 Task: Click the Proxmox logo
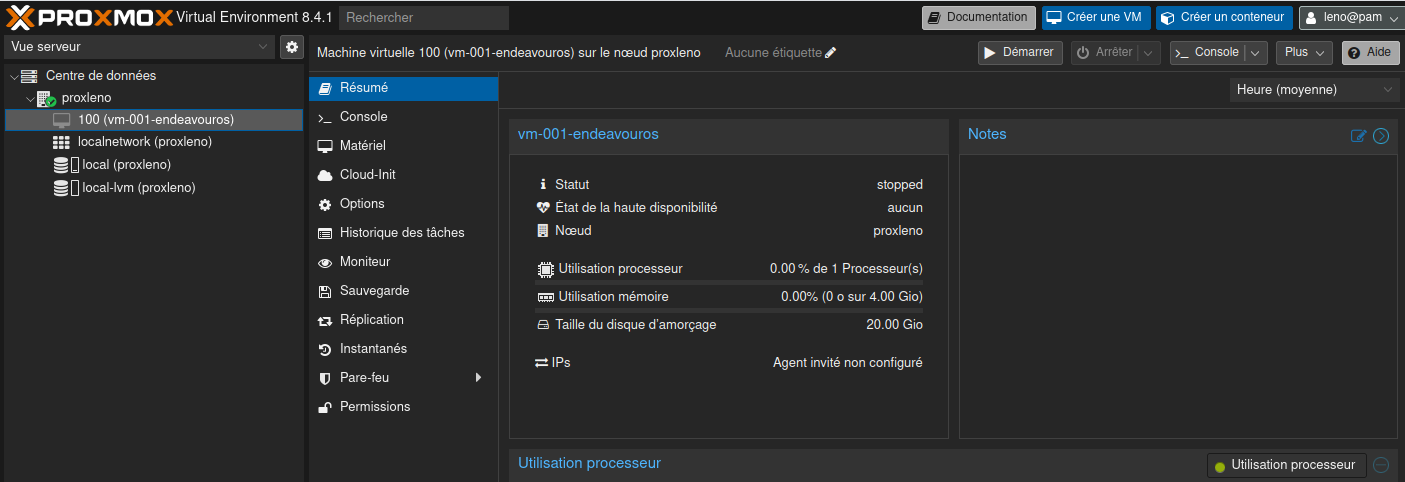tap(88, 17)
